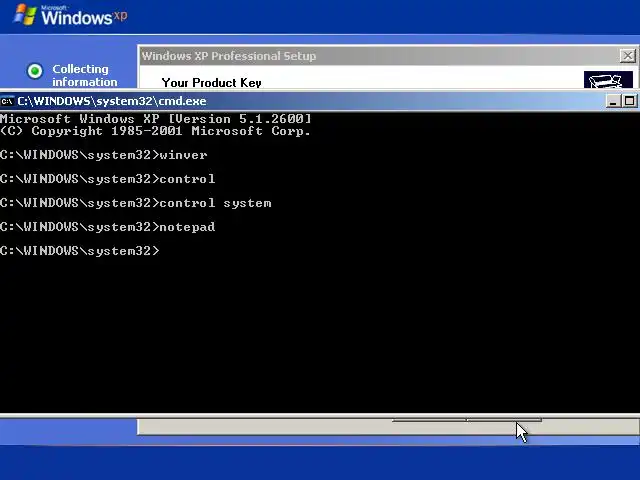Click the 'winver' command line
This screenshot has height=480, width=640.
pos(104,155)
